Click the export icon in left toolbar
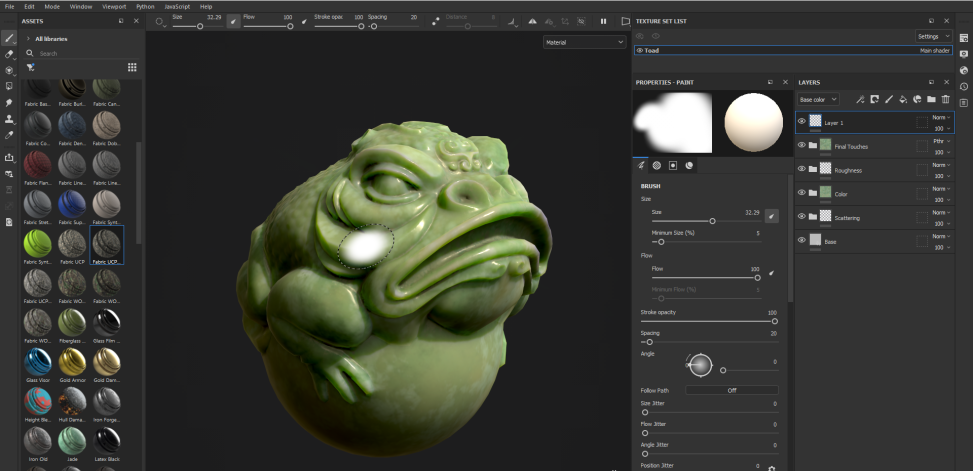The width and height of the screenshot is (973, 471). coord(9,158)
